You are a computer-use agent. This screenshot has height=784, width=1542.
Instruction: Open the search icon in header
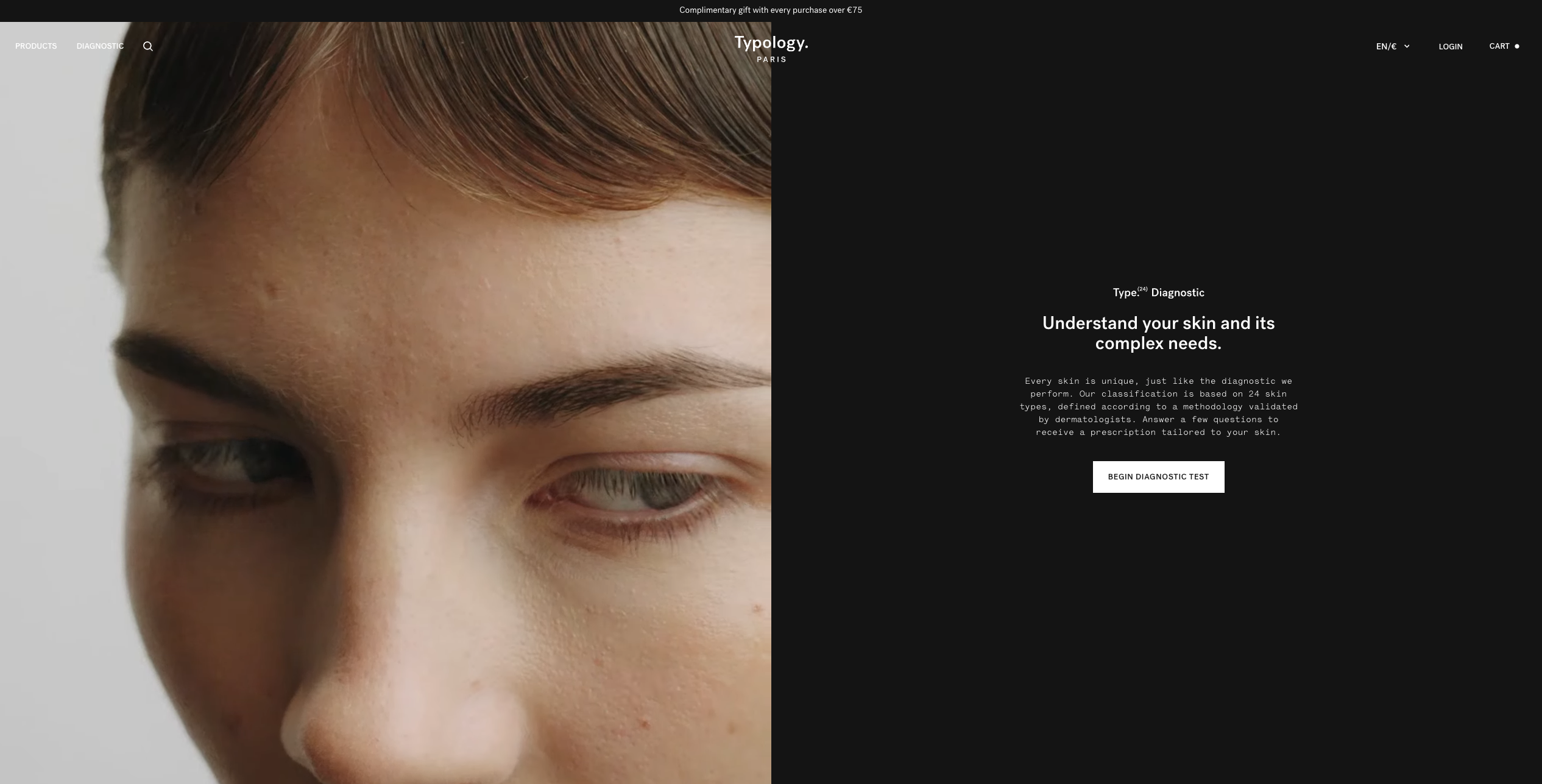[148, 46]
